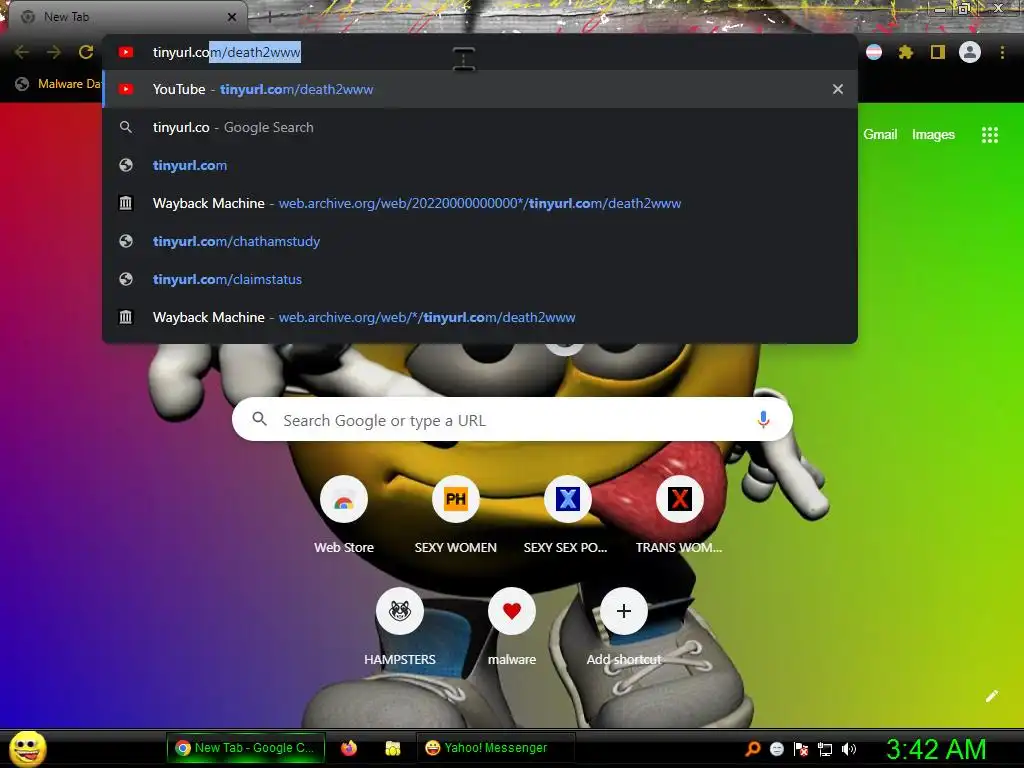Start voice search with microphone icon

click(763, 420)
